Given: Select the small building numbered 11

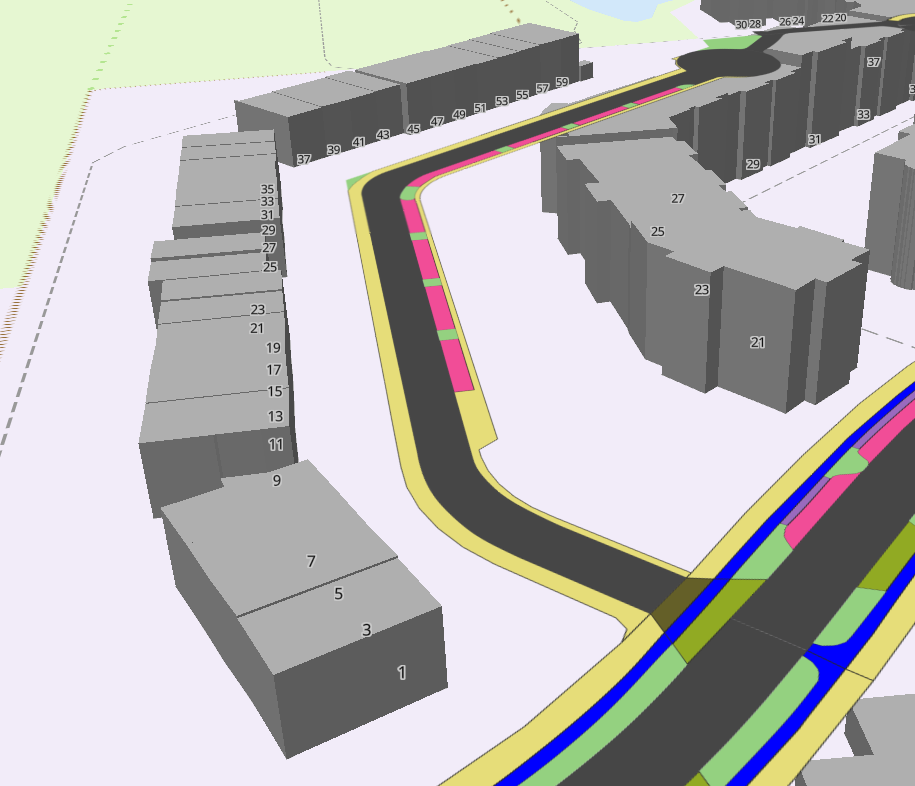Looking at the screenshot, I should click(x=275, y=446).
